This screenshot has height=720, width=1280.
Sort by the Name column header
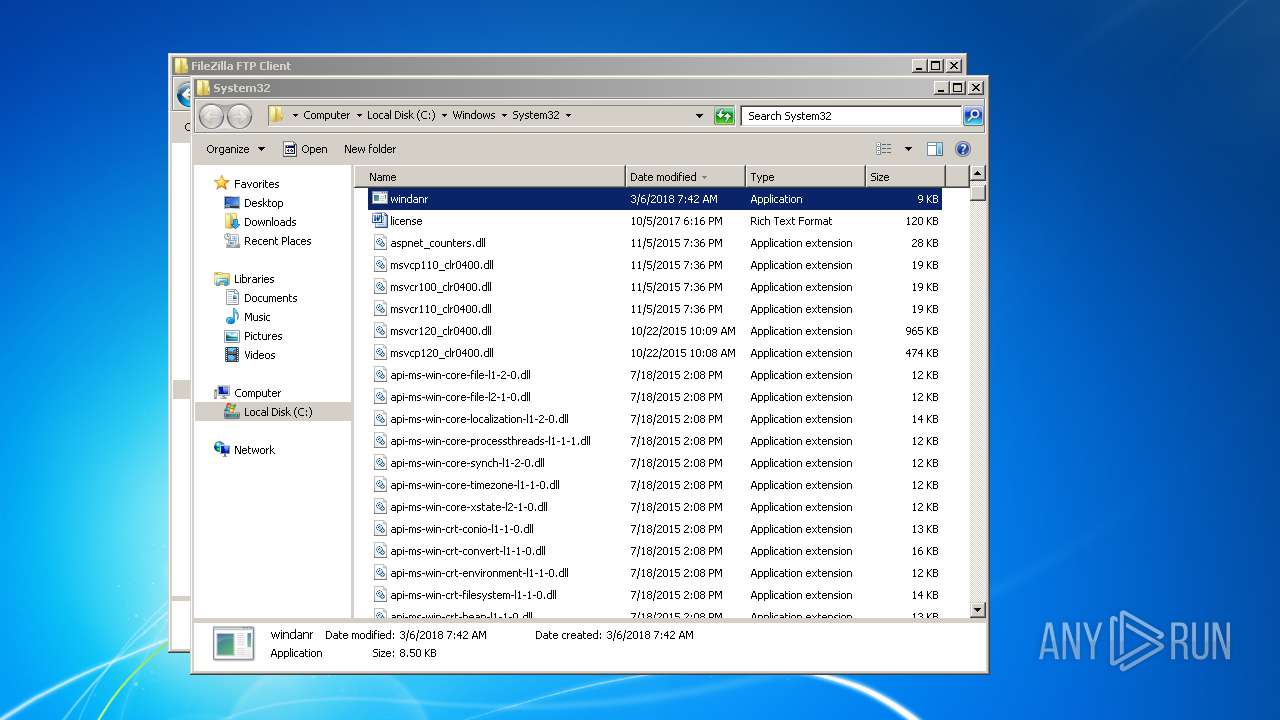click(x=490, y=177)
